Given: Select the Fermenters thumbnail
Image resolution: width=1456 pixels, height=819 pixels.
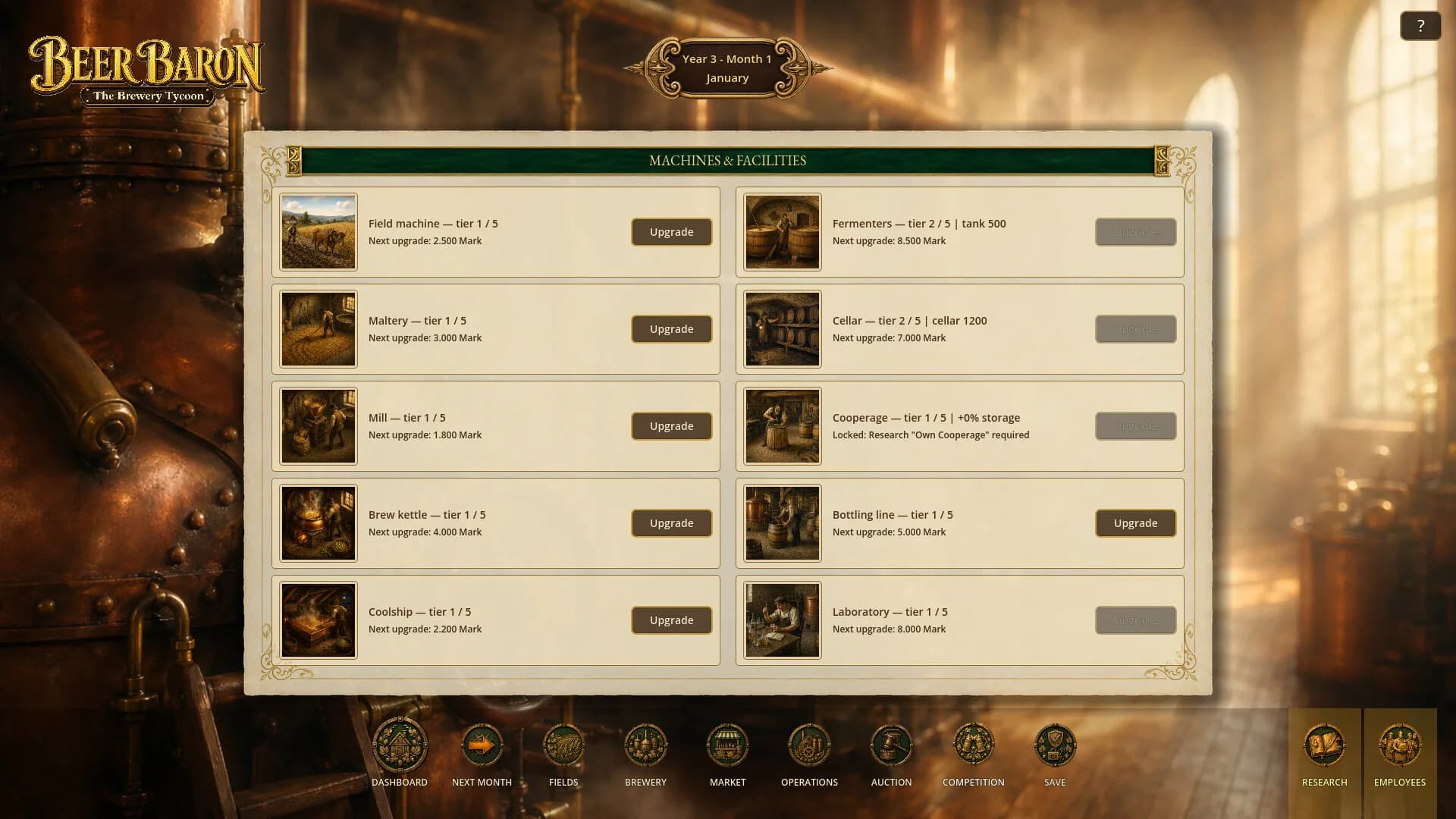Looking at the screenshot, I should click(x=783, y=232).
